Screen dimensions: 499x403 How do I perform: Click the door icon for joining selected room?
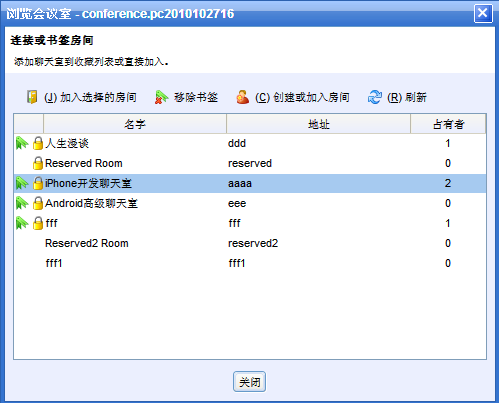[x=32, y=97]
